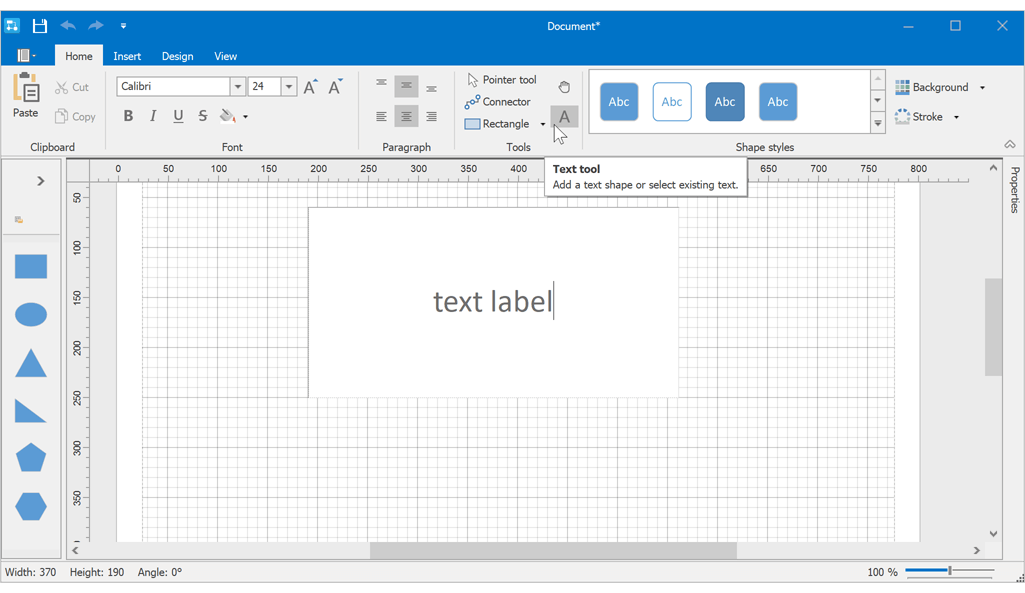Pick the hexagon shape from the sidebar
This screenshot has height=593, width=1025.
[31, 507]
